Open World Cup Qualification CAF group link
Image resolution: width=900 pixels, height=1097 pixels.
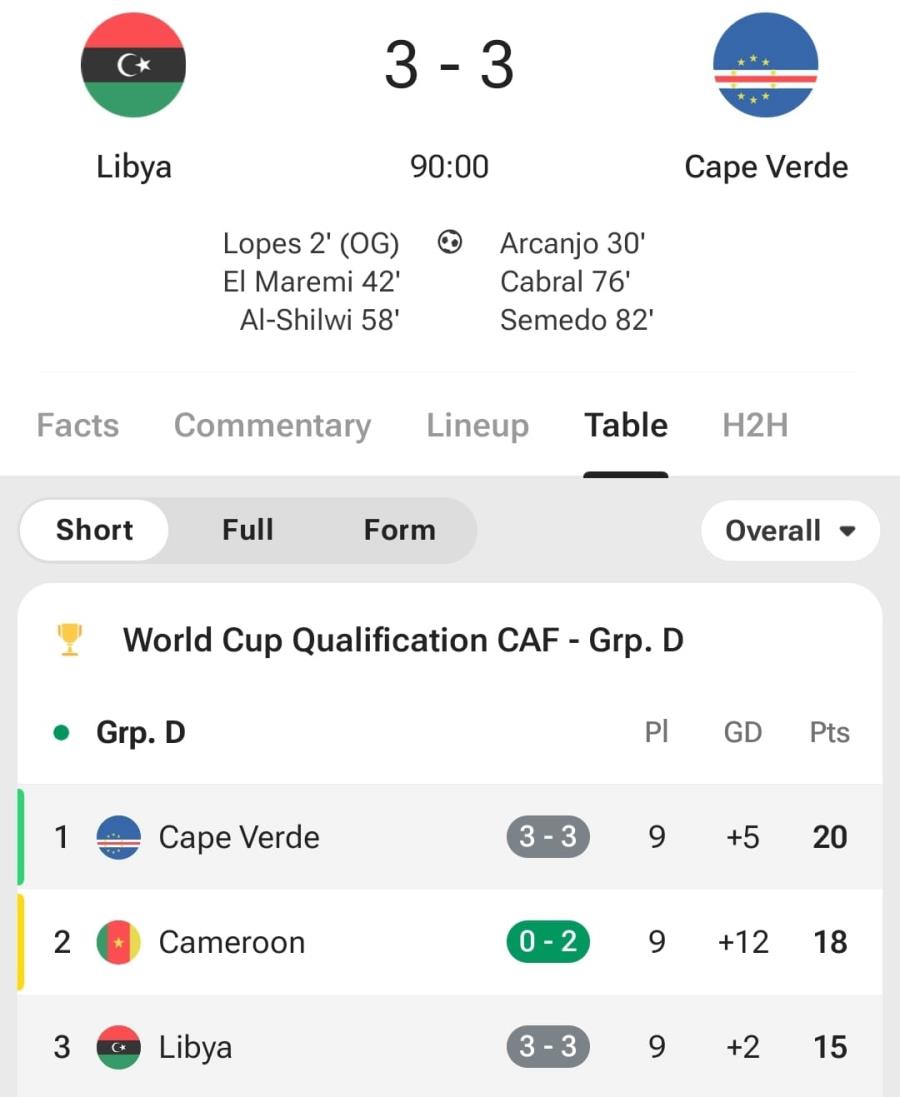403,640
